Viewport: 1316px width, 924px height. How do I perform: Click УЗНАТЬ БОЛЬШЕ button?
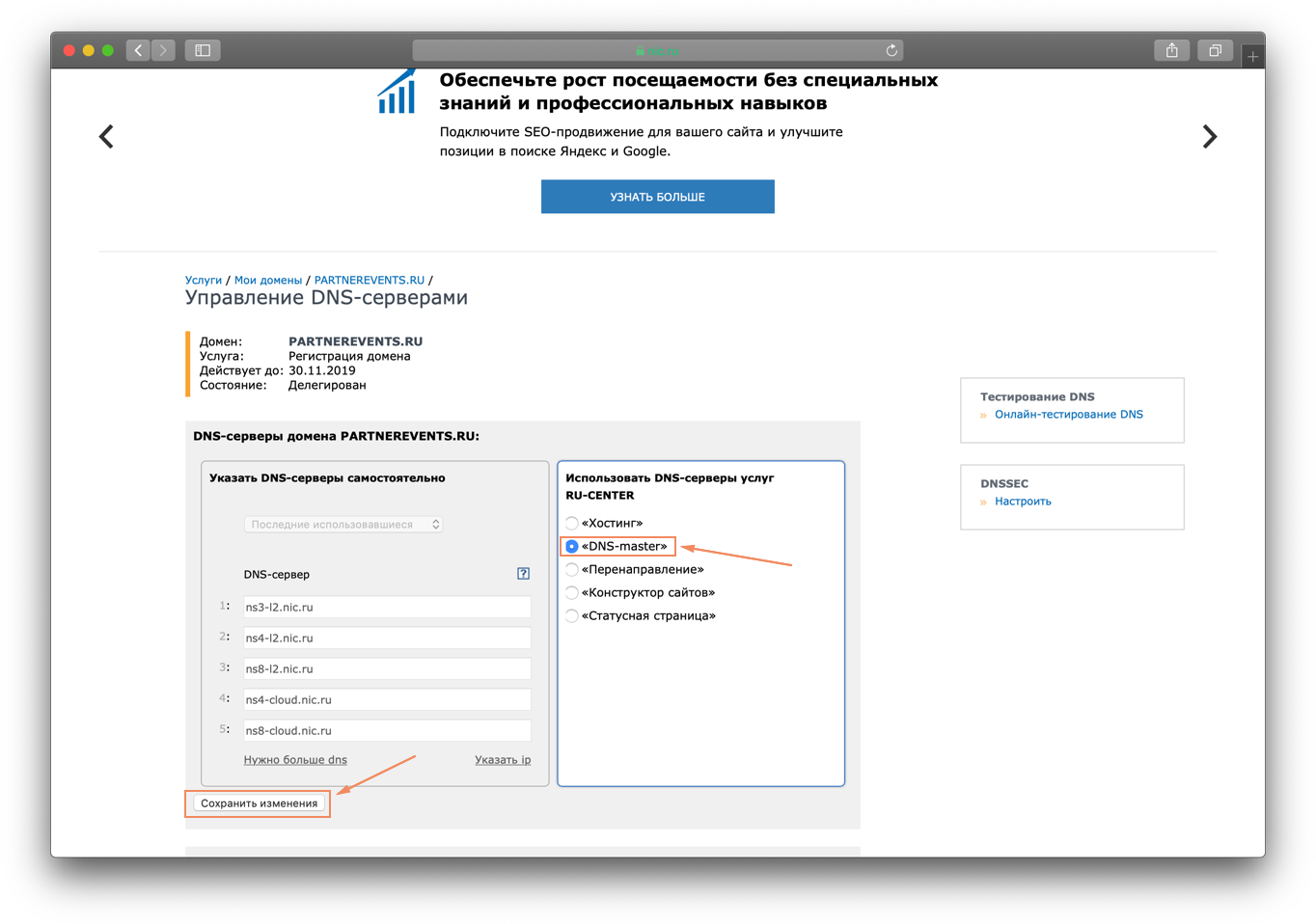pyautogui.click(x=657, y=197)
